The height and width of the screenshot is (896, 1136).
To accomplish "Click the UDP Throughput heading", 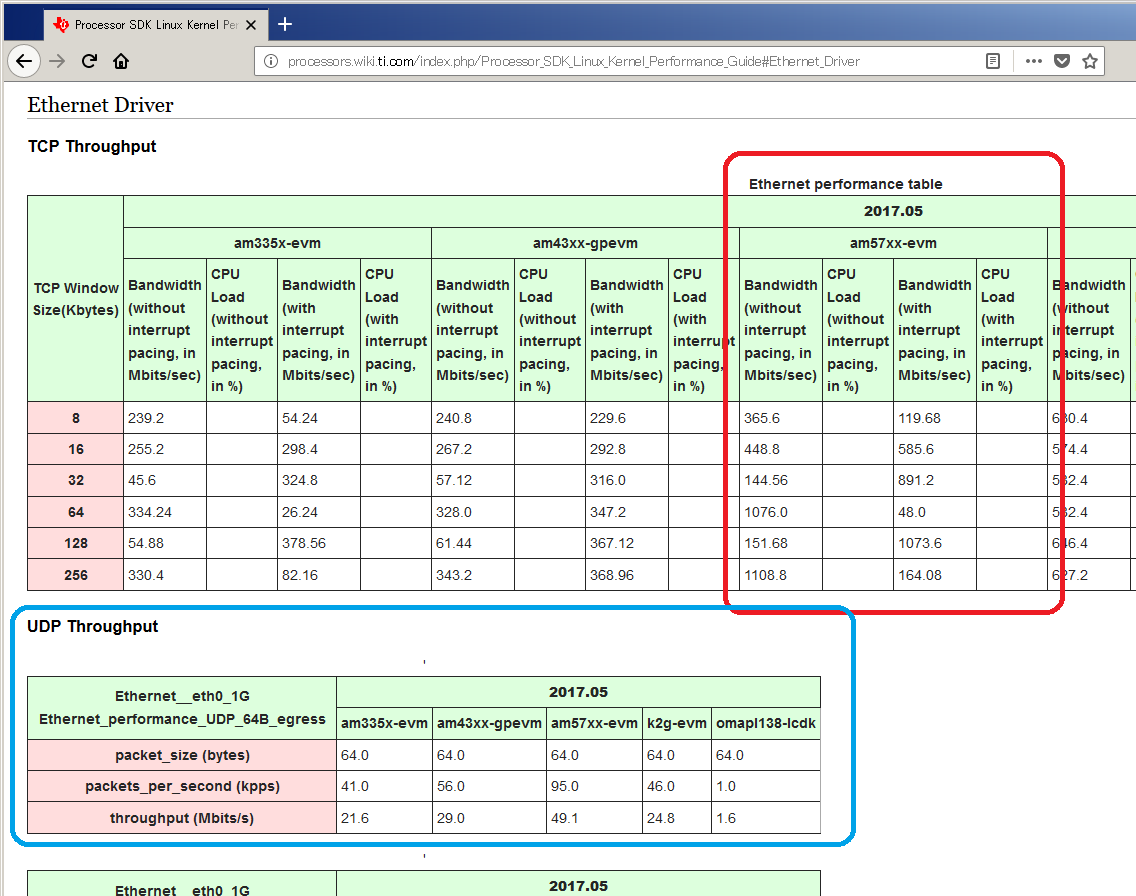I will point(92,627).
